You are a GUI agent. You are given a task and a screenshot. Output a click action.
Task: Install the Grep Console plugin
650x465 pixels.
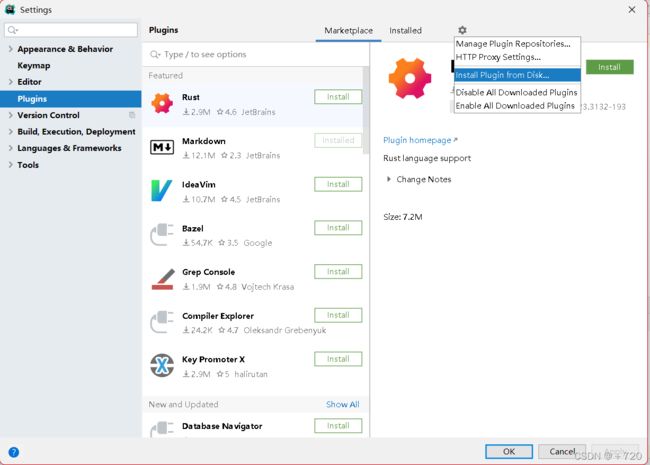pyautogui.click(x=338, y=272)
